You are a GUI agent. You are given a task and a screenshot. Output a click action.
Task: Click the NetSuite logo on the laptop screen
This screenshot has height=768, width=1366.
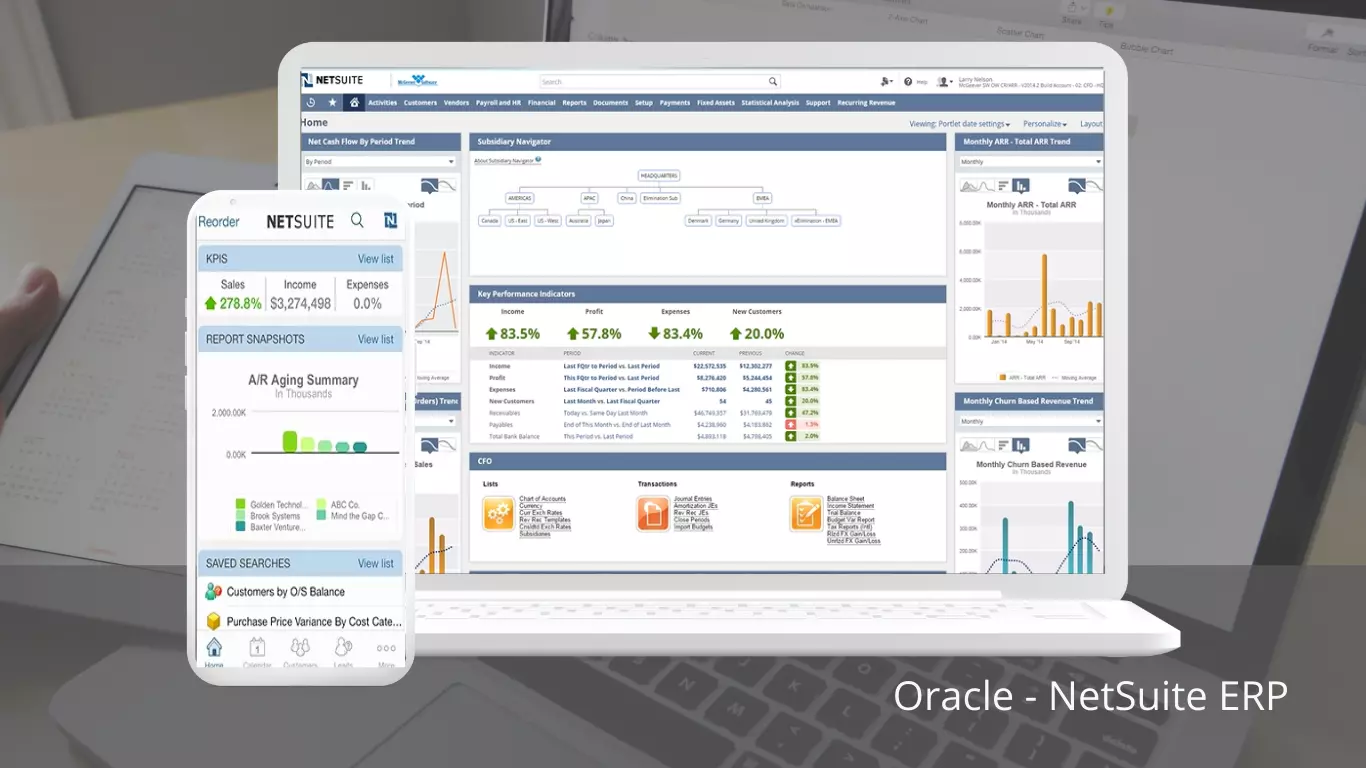pos(333,81)
